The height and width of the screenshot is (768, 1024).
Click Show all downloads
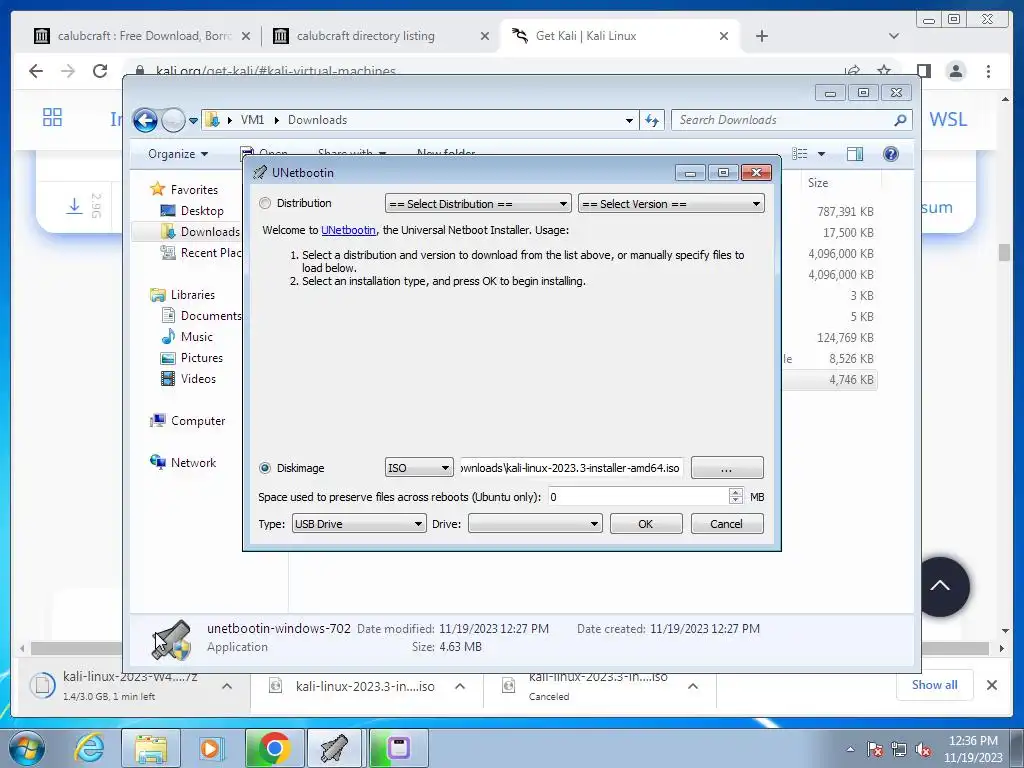coord(935,685)
